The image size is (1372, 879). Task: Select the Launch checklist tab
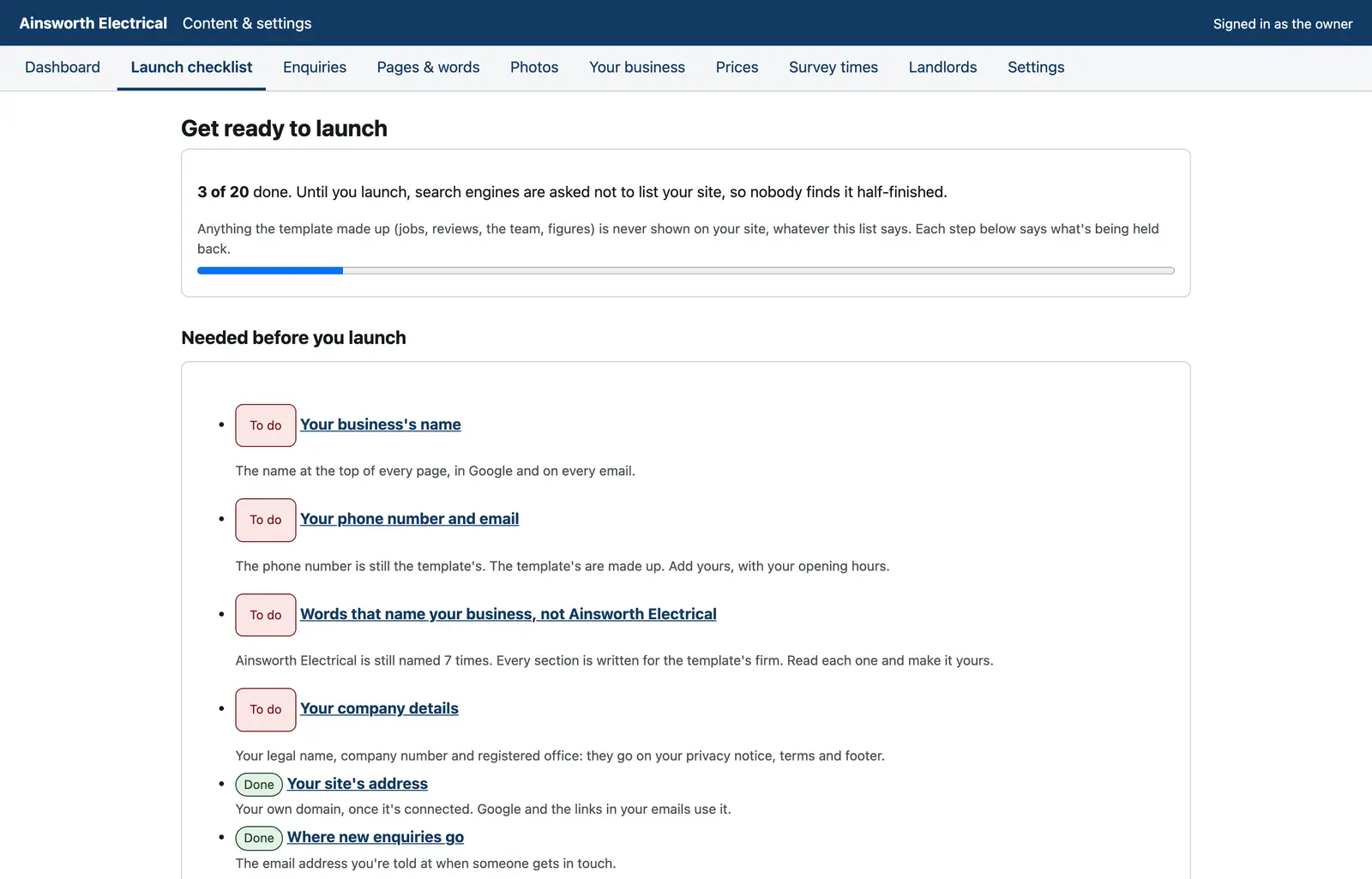(191, 67)
